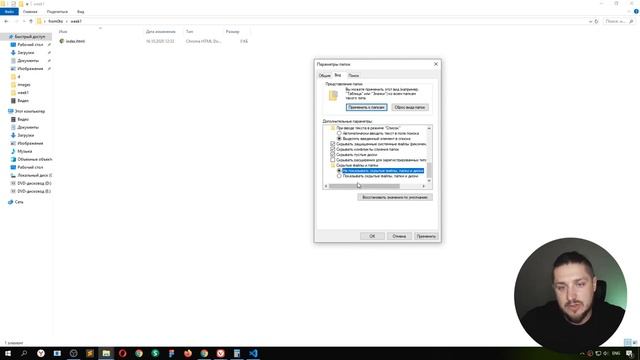640x360 pixels.
Task: Toggle 'Скрывать пустые диски' checkbox
Action: (333, 155)
